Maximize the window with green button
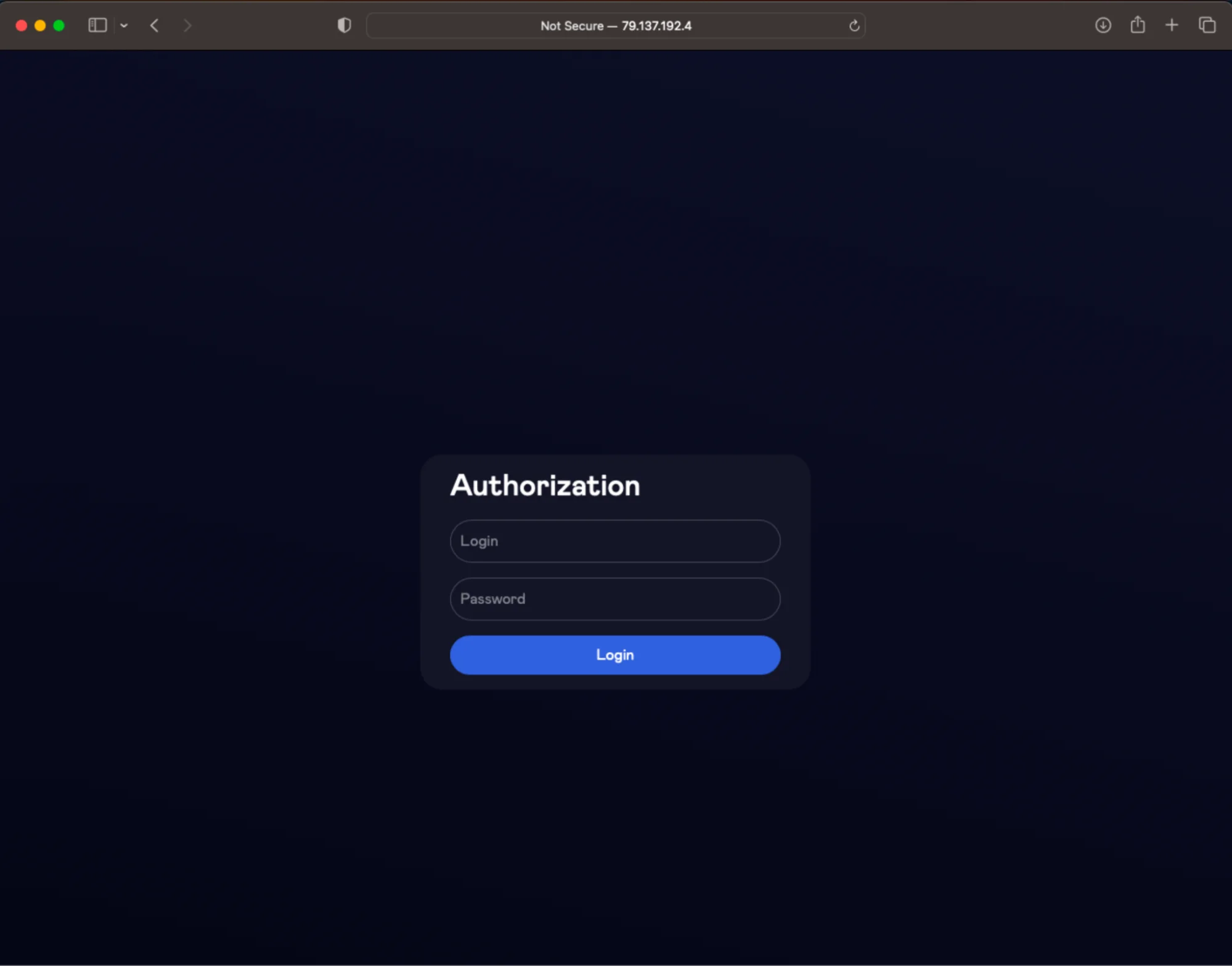Screen dimensions: 1232x966 coord(59,25)
